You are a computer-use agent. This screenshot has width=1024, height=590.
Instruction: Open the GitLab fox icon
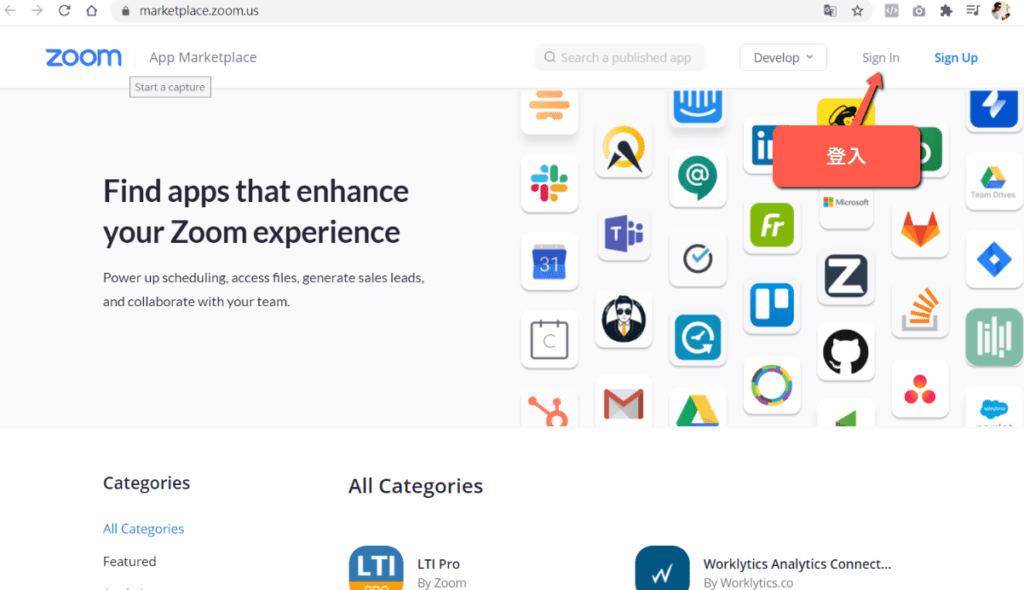920,229
